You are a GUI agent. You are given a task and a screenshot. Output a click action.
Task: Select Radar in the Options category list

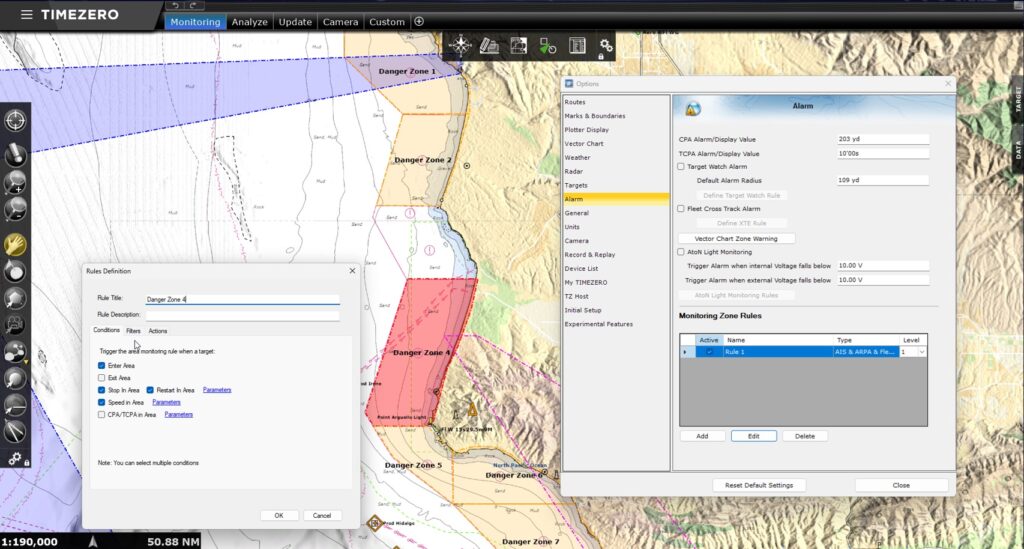click(574, 171)
